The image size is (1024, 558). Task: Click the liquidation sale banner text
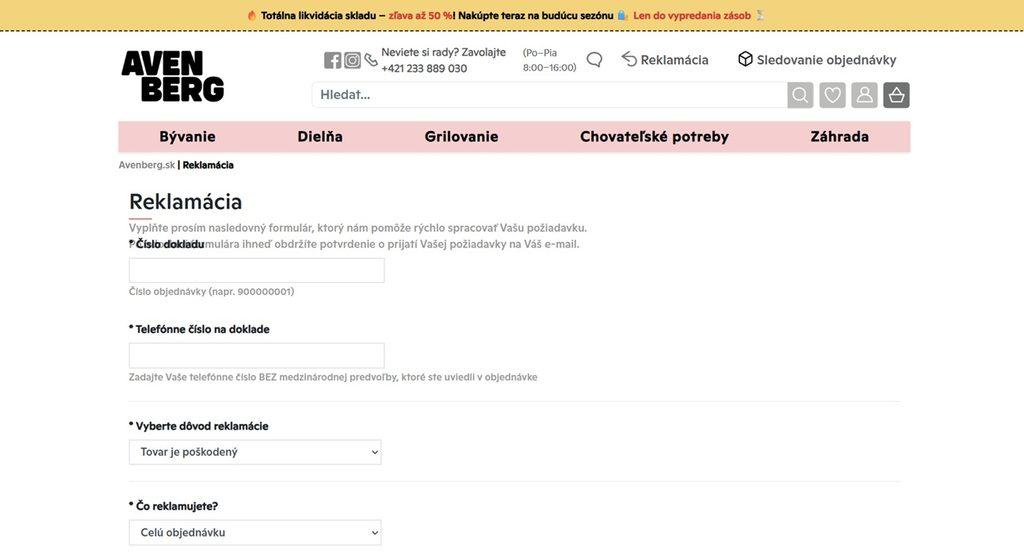[505, 16]
